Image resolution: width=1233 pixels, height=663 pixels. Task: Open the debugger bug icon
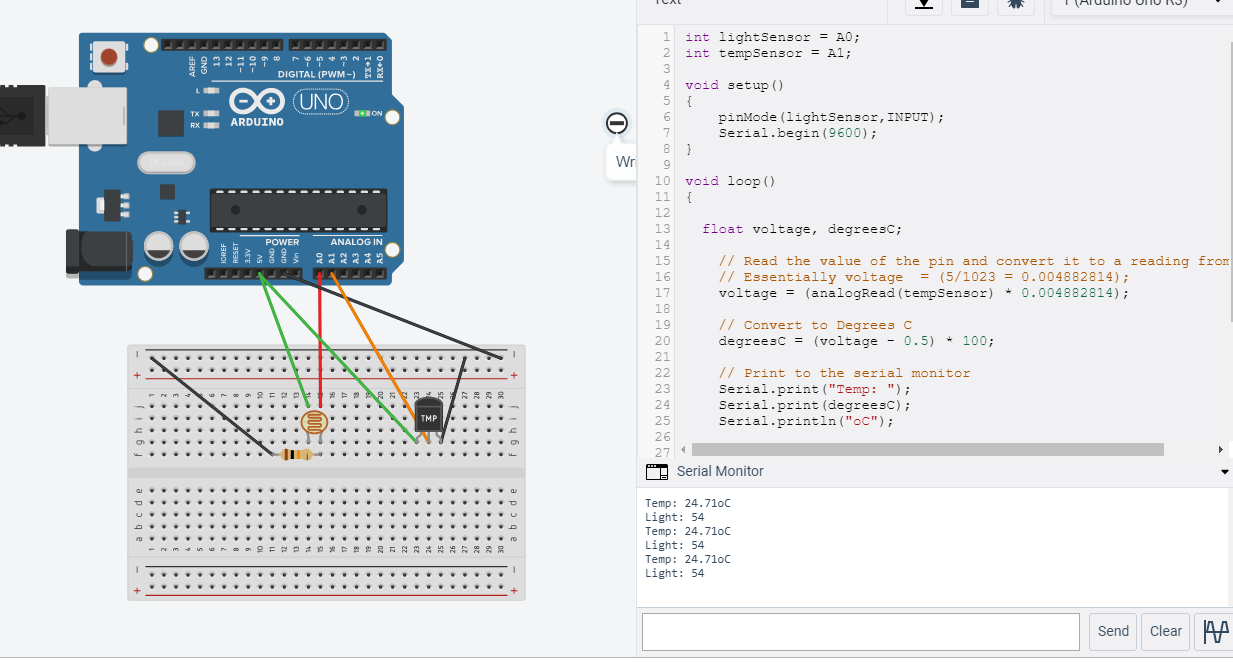coord(1015,6)
